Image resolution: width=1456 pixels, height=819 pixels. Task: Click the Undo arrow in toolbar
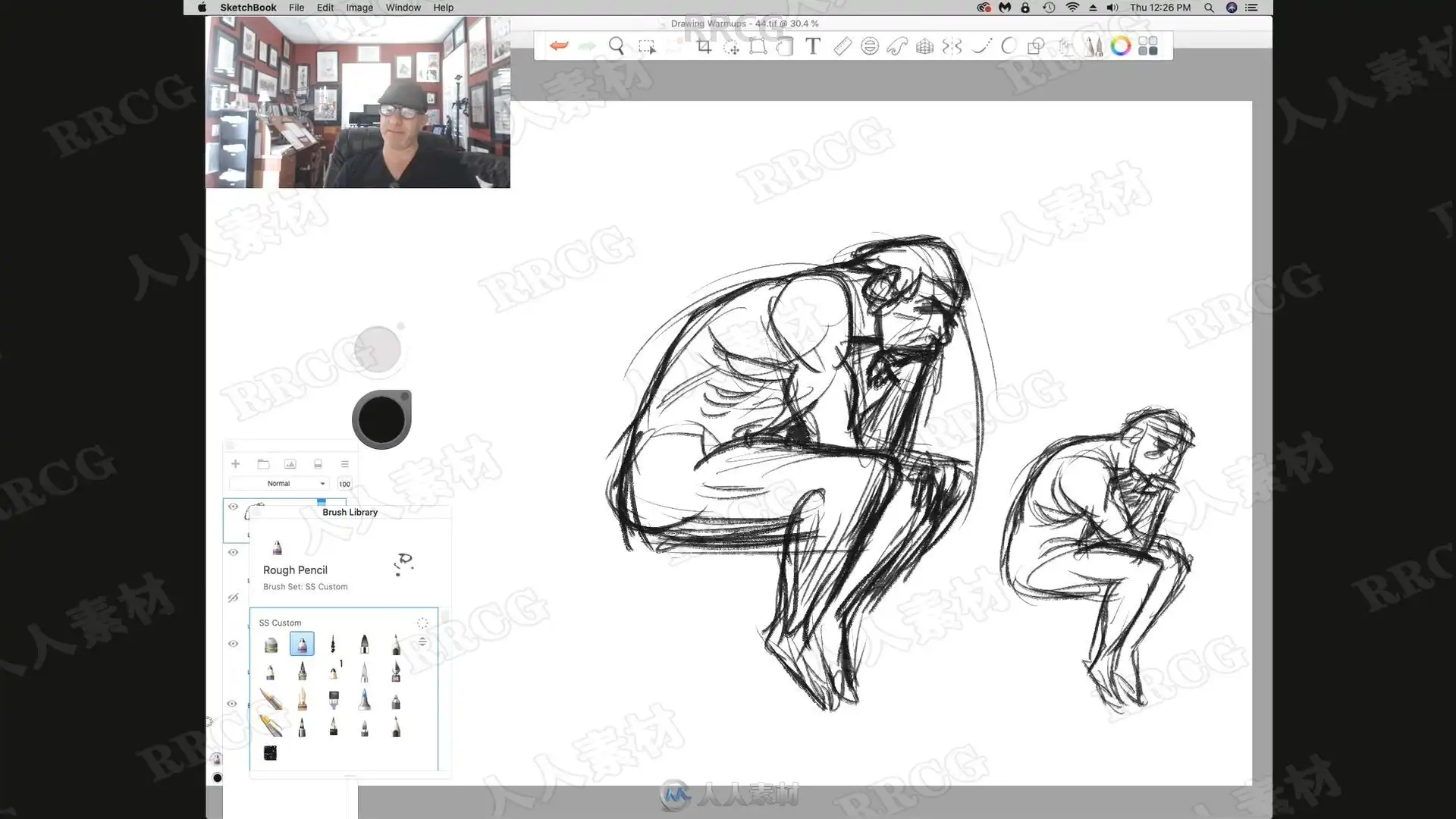click(559, 46)
